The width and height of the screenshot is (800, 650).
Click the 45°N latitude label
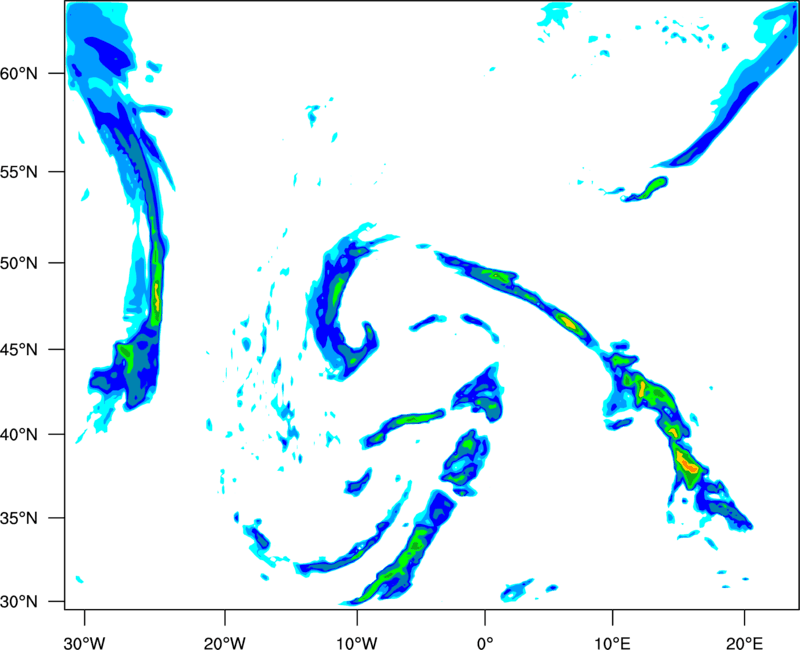click(x=19, y=350)
